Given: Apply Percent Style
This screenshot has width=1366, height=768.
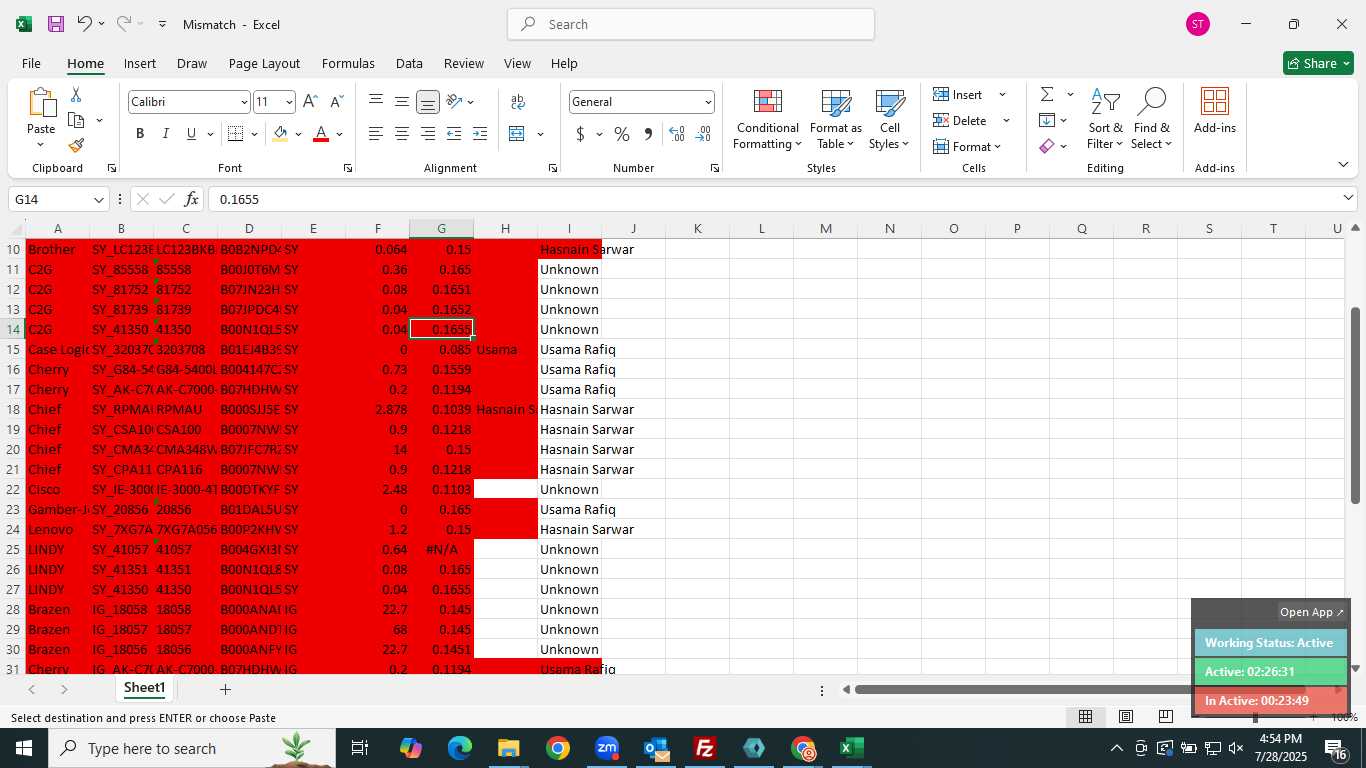Looking at the screenshot, I should pos(622,134).
